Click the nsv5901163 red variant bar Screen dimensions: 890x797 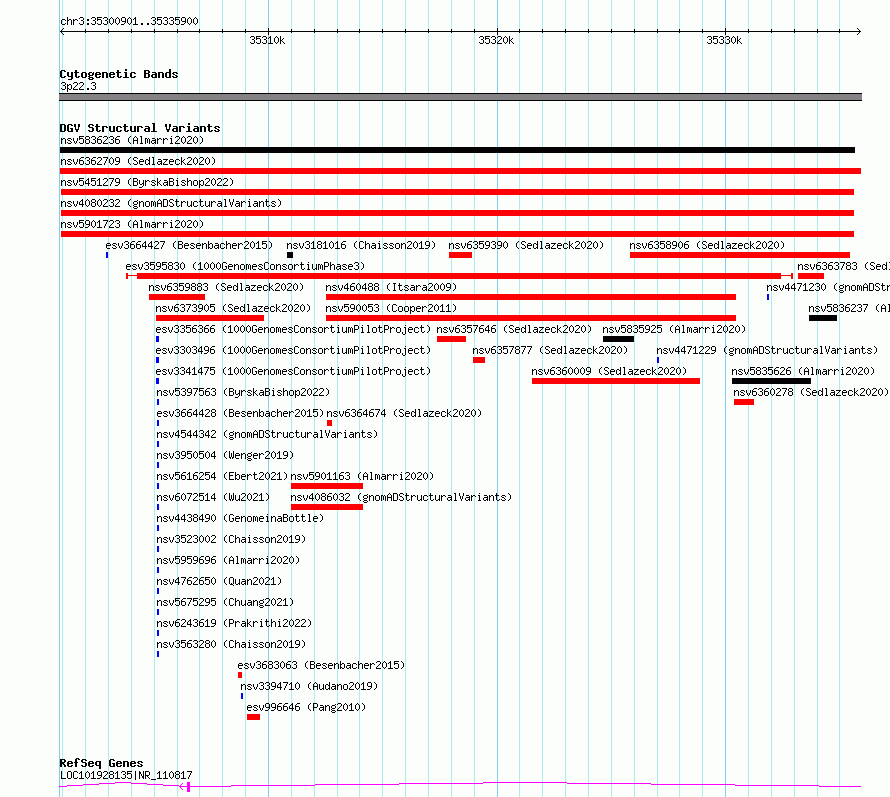326,486
